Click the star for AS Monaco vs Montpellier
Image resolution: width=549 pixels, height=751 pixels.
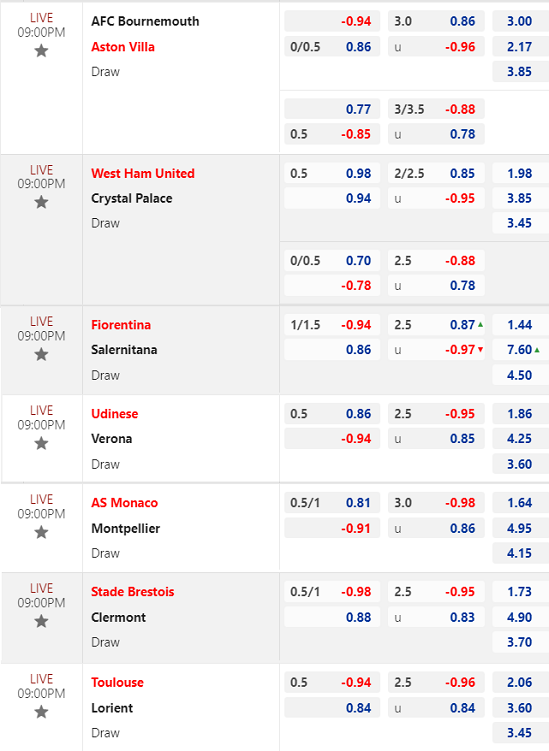tap(42, 532)
